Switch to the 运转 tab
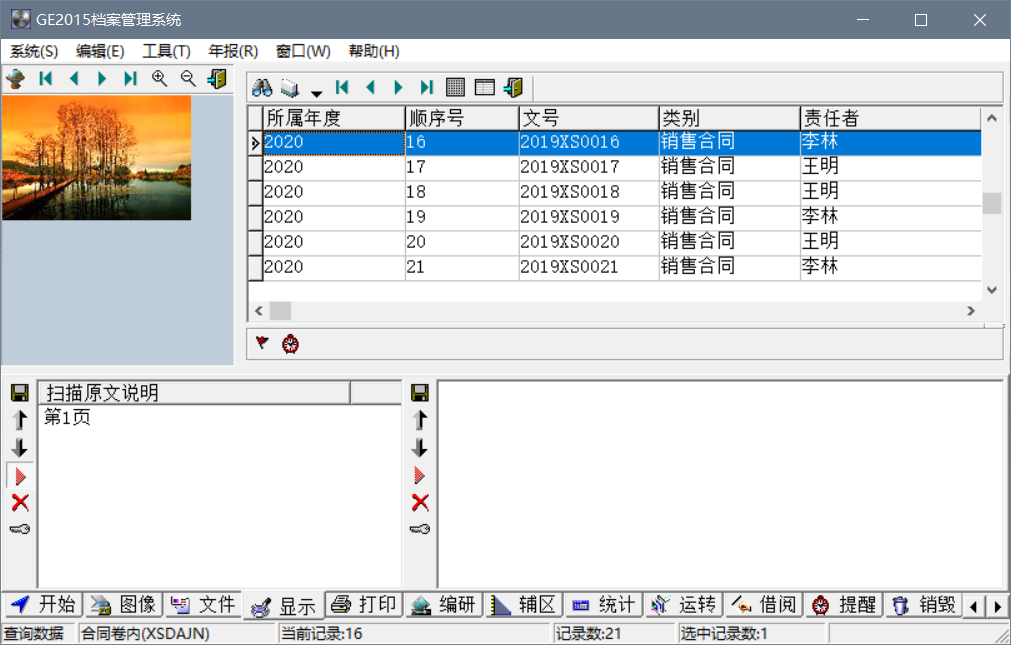The width and height of the screenshot is (1011, 645). pos(683,605)
